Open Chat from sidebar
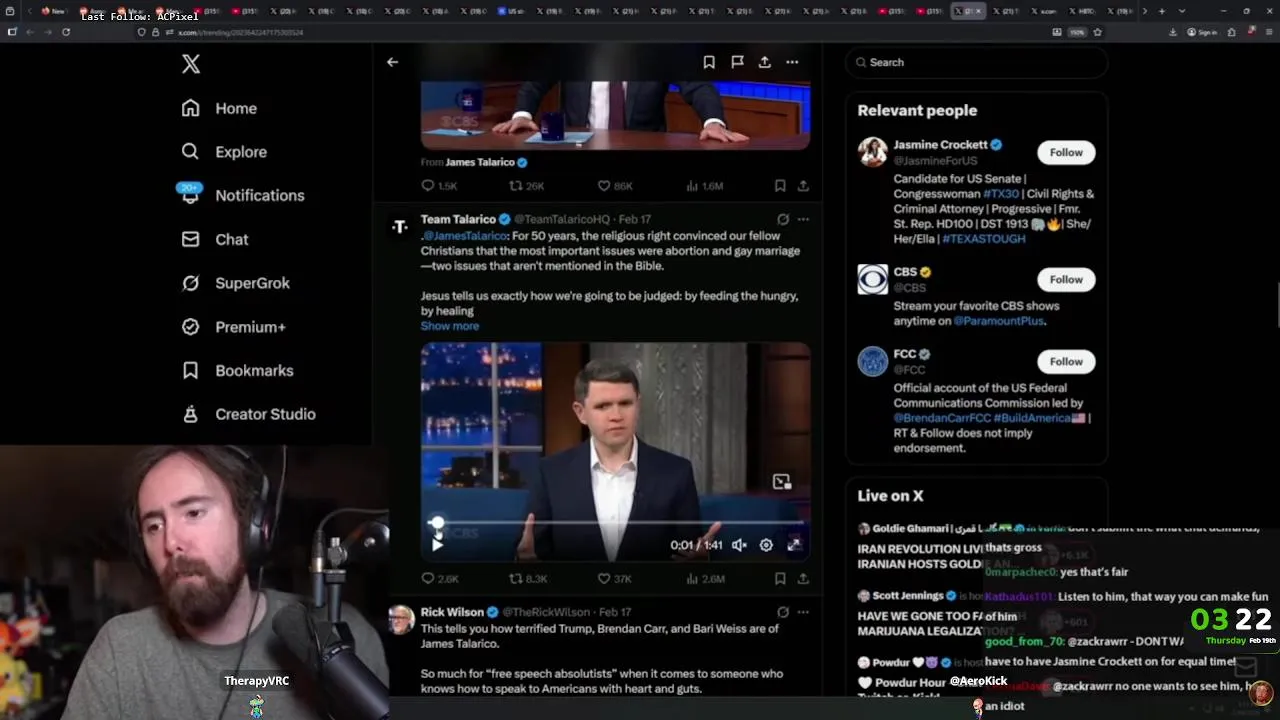 point(214,239)
